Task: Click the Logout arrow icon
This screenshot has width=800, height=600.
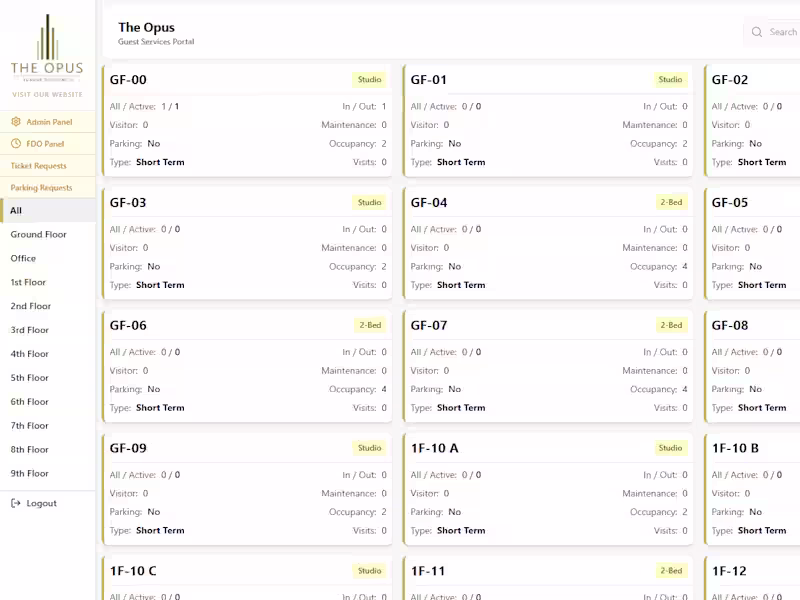Action: pos(16,503)
